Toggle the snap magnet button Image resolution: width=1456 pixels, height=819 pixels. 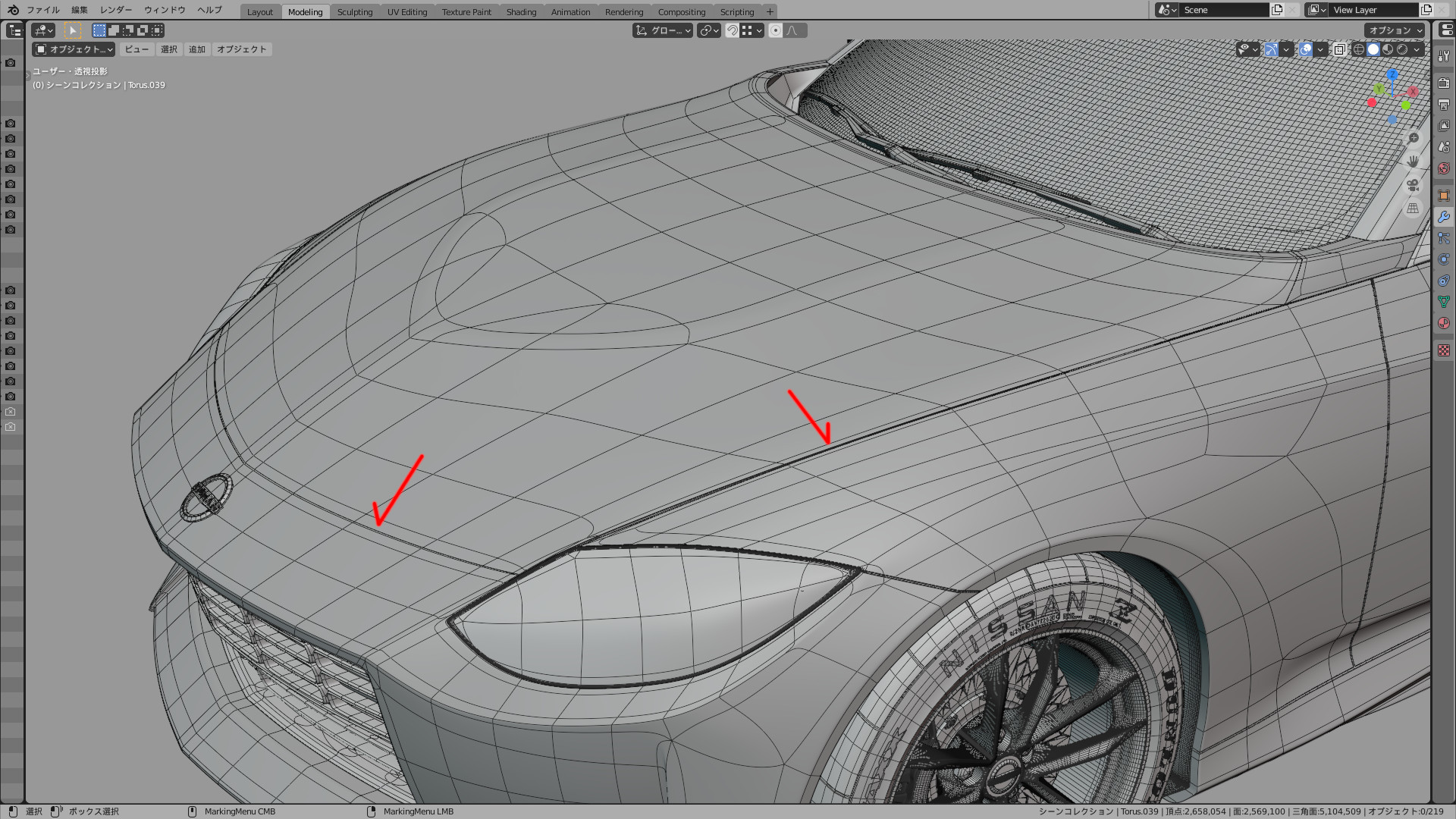732,30
